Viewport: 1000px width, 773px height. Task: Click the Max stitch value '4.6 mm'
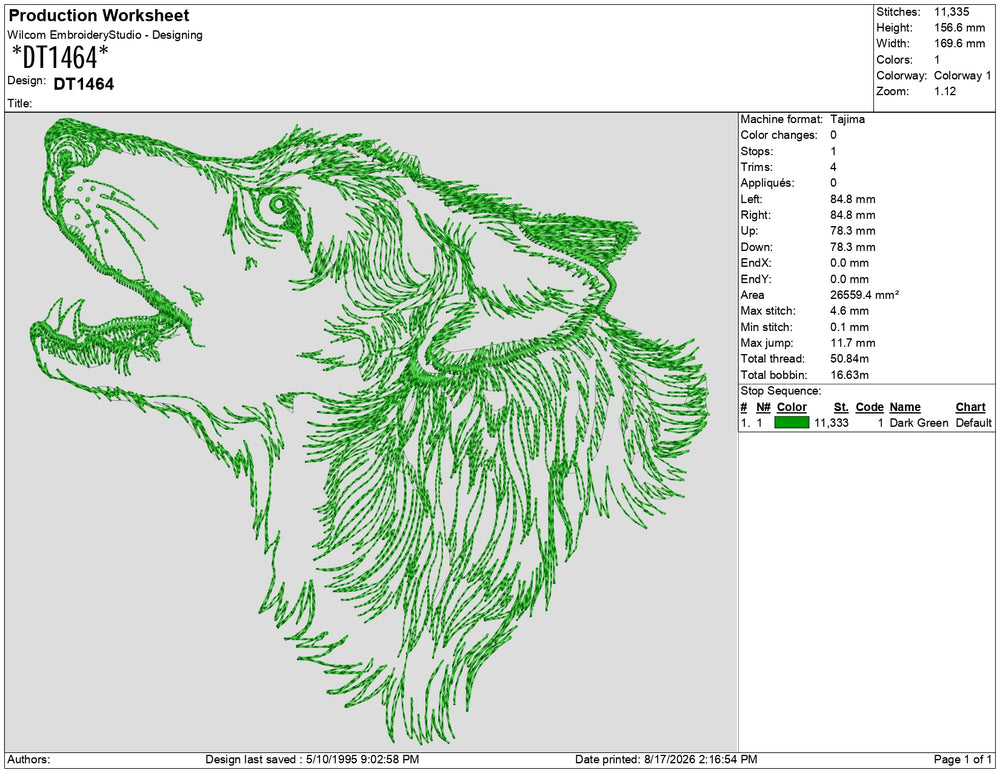click(849, 311)
